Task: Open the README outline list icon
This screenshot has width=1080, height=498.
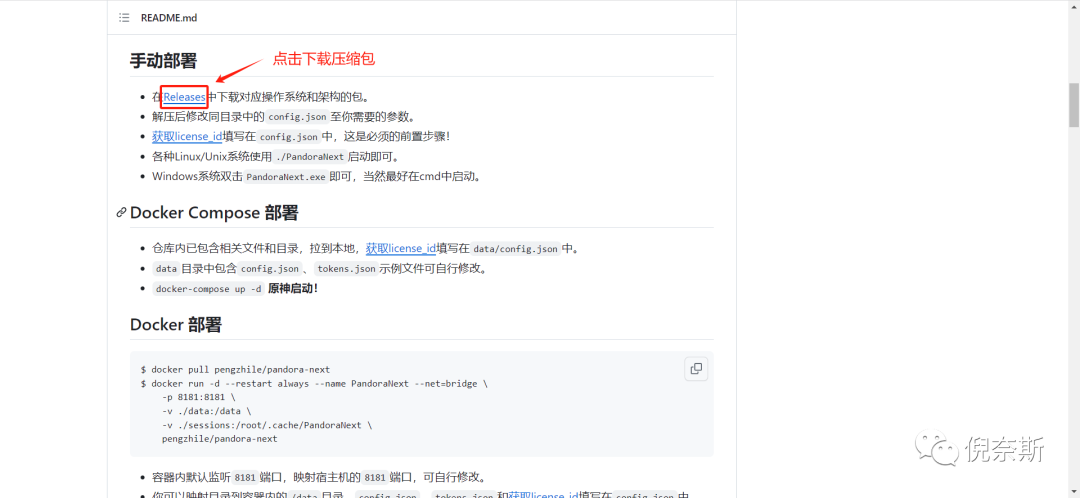Action: pos(124,18)
